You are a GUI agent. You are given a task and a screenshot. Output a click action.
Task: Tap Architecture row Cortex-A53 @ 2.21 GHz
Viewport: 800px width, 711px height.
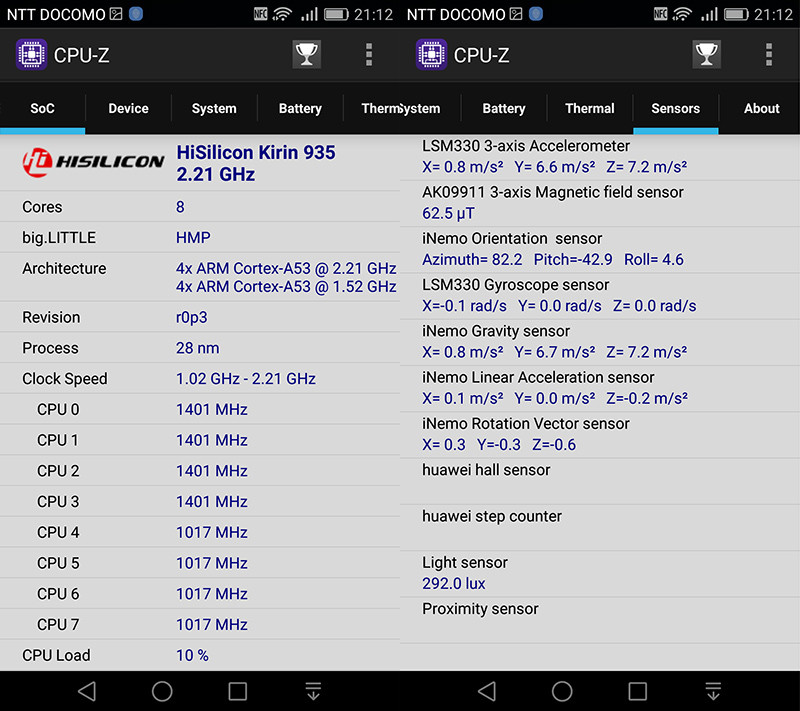pos(286,268)
